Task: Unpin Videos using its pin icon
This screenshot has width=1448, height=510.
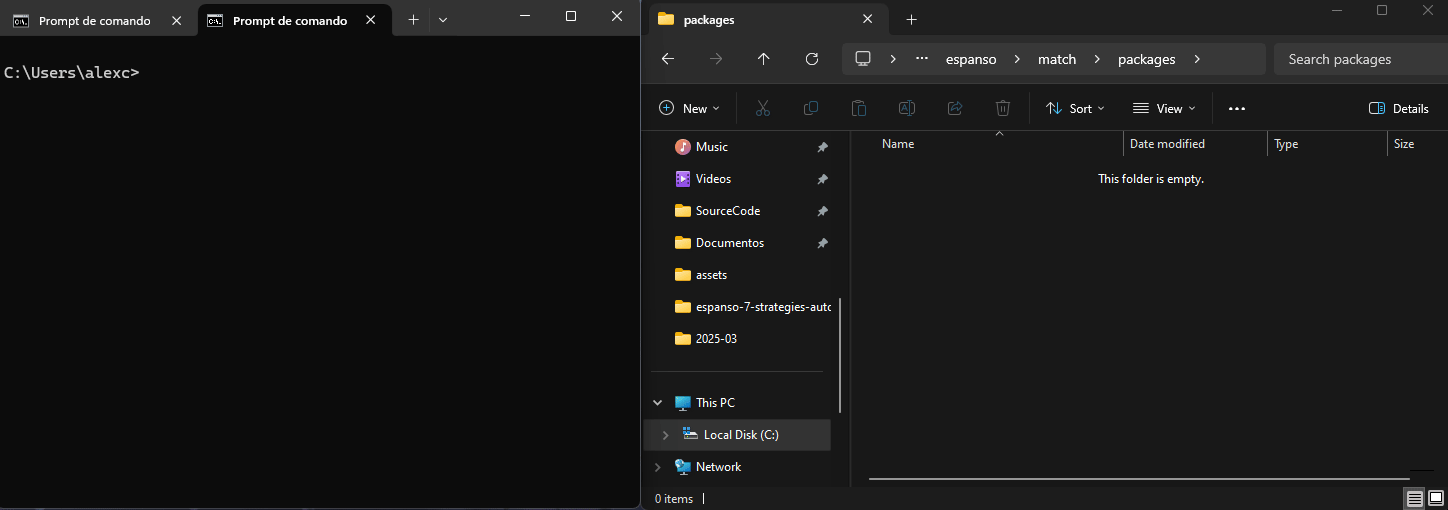Action: coord(822,179)
